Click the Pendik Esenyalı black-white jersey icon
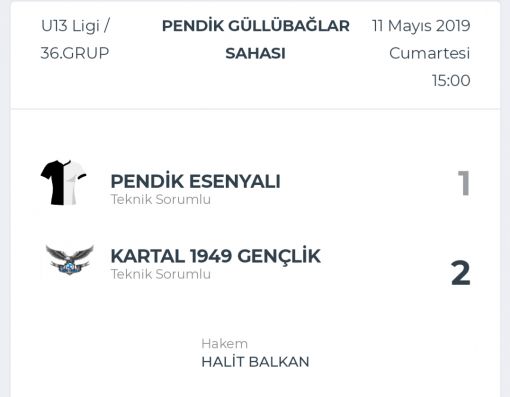The image size is (510, 397). click(x=63, y=183)
